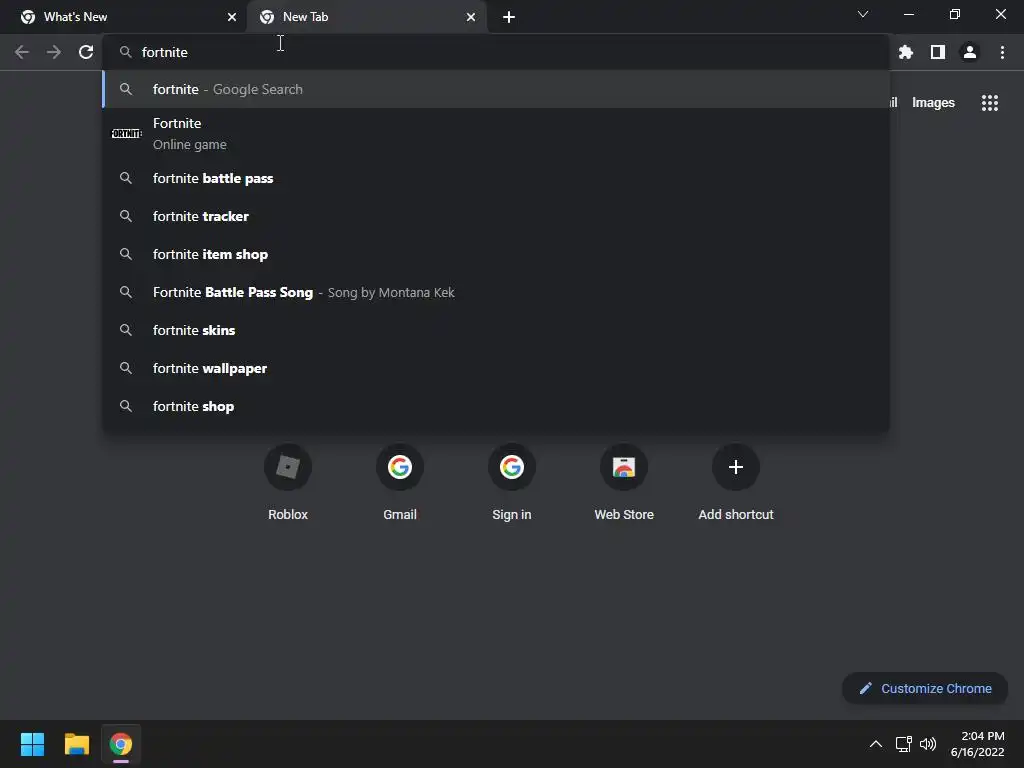Click the Chrome taskbar icon
Screen dimensions: 1024x768
pyautogui.click(x=121, y=744)
